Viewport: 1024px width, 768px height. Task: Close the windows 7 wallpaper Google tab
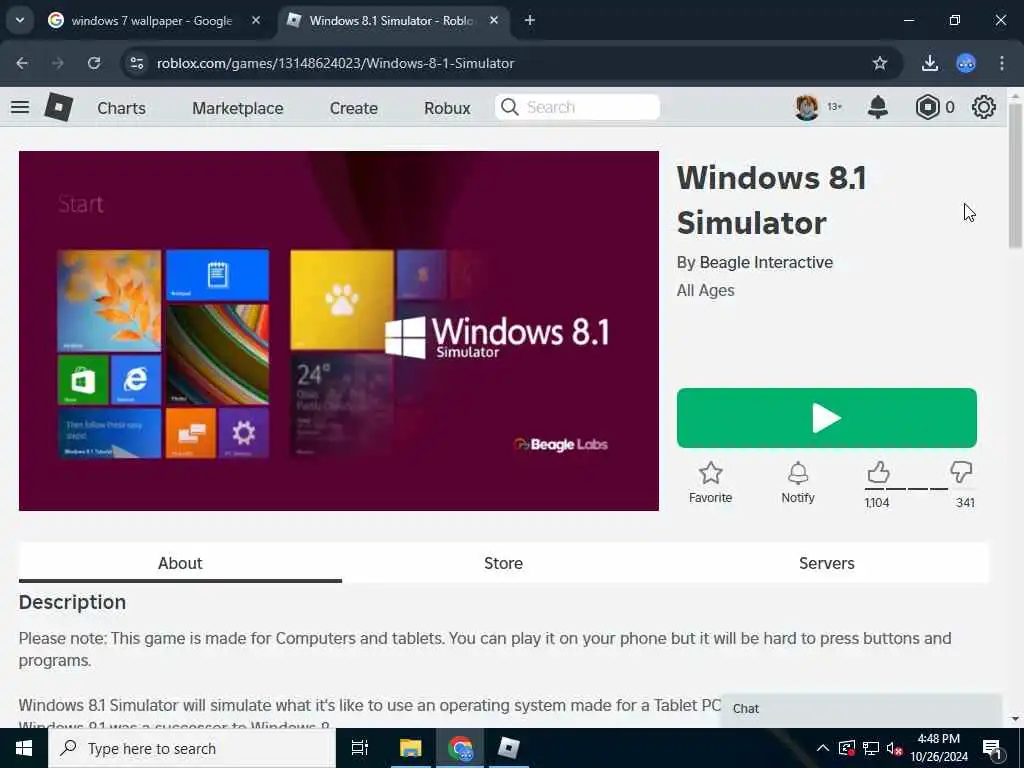click(256, 21)
